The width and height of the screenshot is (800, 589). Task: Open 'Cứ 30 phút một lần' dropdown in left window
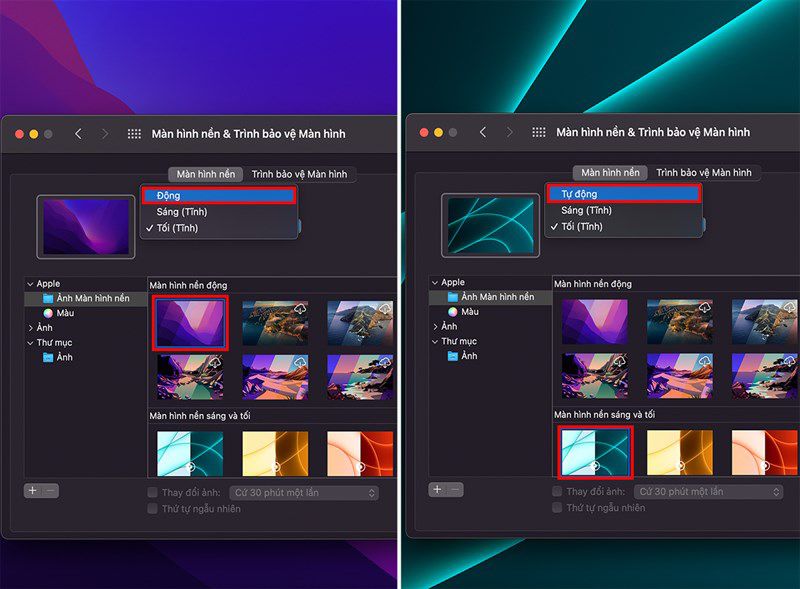pyautogui.click(x=304, y=493)
